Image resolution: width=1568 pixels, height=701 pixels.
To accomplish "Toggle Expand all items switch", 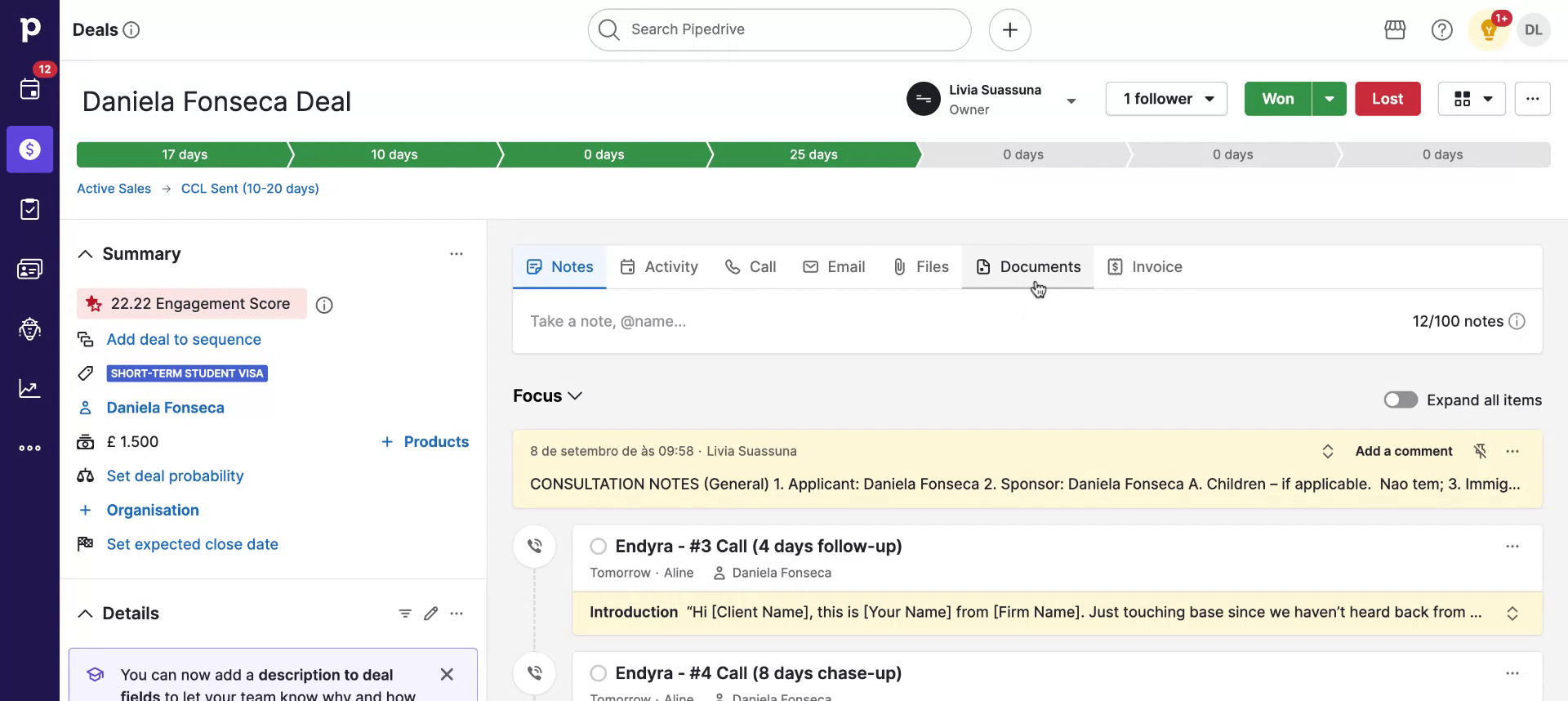I will 1401,400.
